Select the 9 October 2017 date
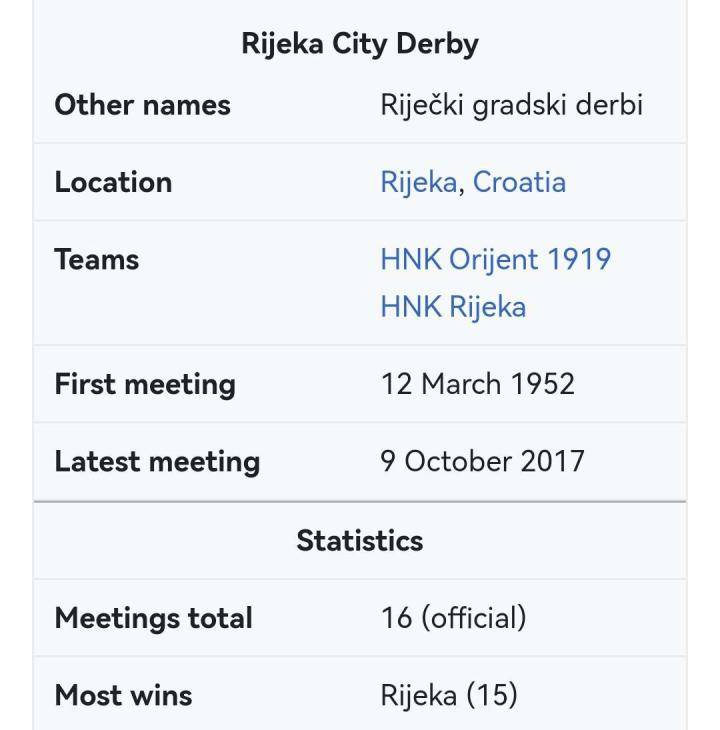The height and width of the screenshot is (730, 720). (x=482, y=461)
